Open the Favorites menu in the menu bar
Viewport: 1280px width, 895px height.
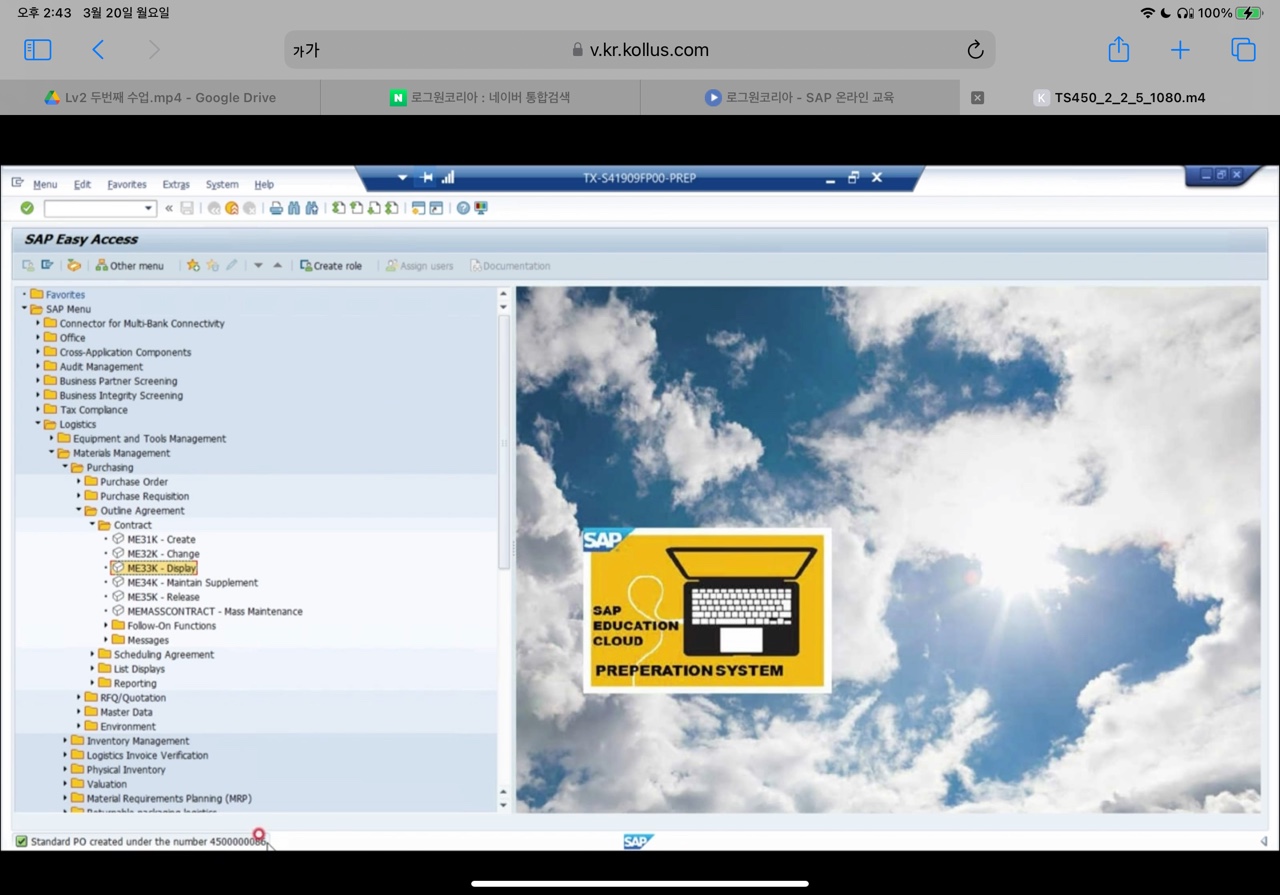[127, 185]
